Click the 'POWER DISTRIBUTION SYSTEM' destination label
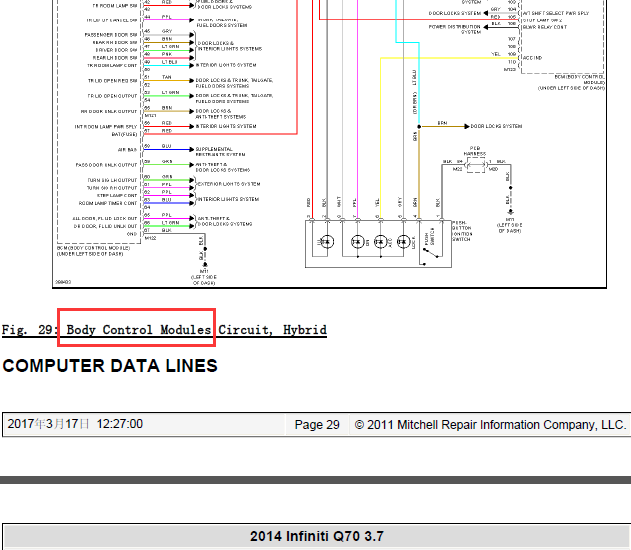631x550 pixels. (x=455, y=29)
